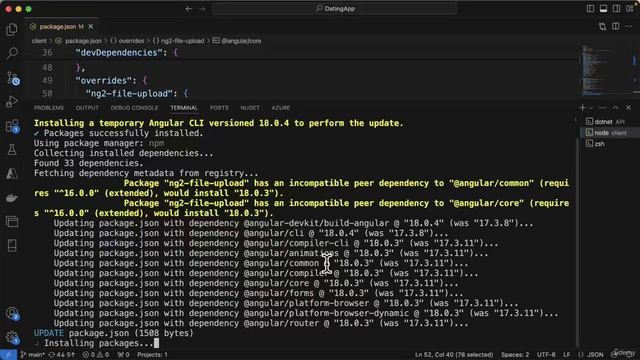Open the Accounts menu icon
This screenshot has width=640, height=360.
coord(12,313)
